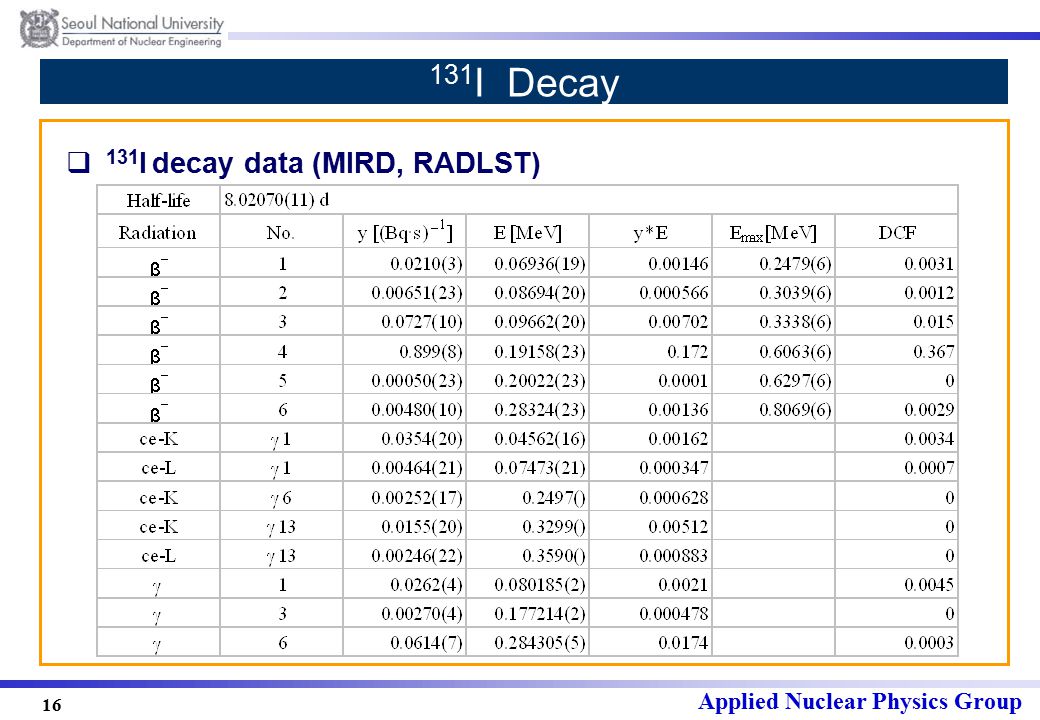Click the 'y*E' column header
This screenshot has width=1040, height=720.
pyautogui.click(x=650, y=233)
